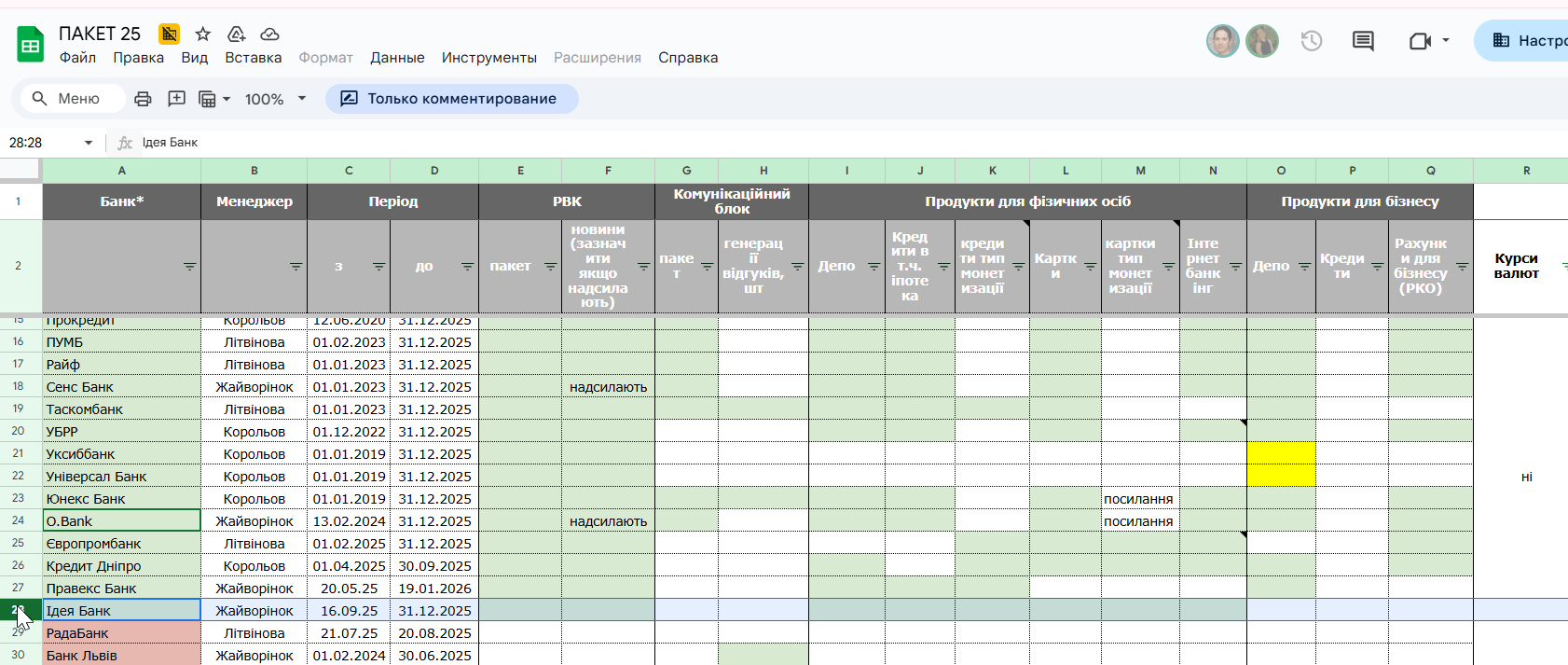Print the spreadsheet
1568x665 pixels.
coord(143,99)
